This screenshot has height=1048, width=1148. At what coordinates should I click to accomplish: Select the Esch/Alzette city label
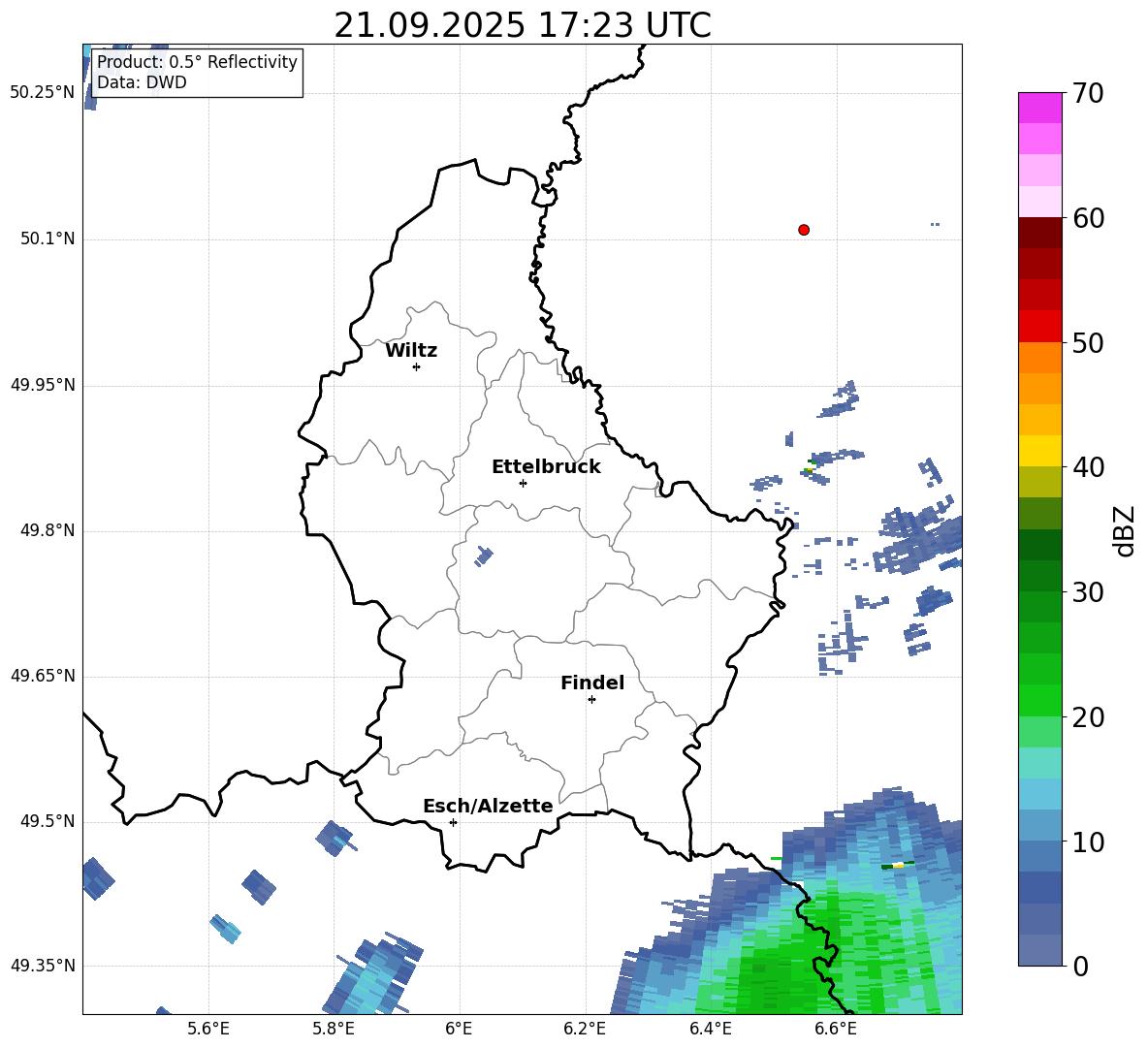[x=488, y=806]
